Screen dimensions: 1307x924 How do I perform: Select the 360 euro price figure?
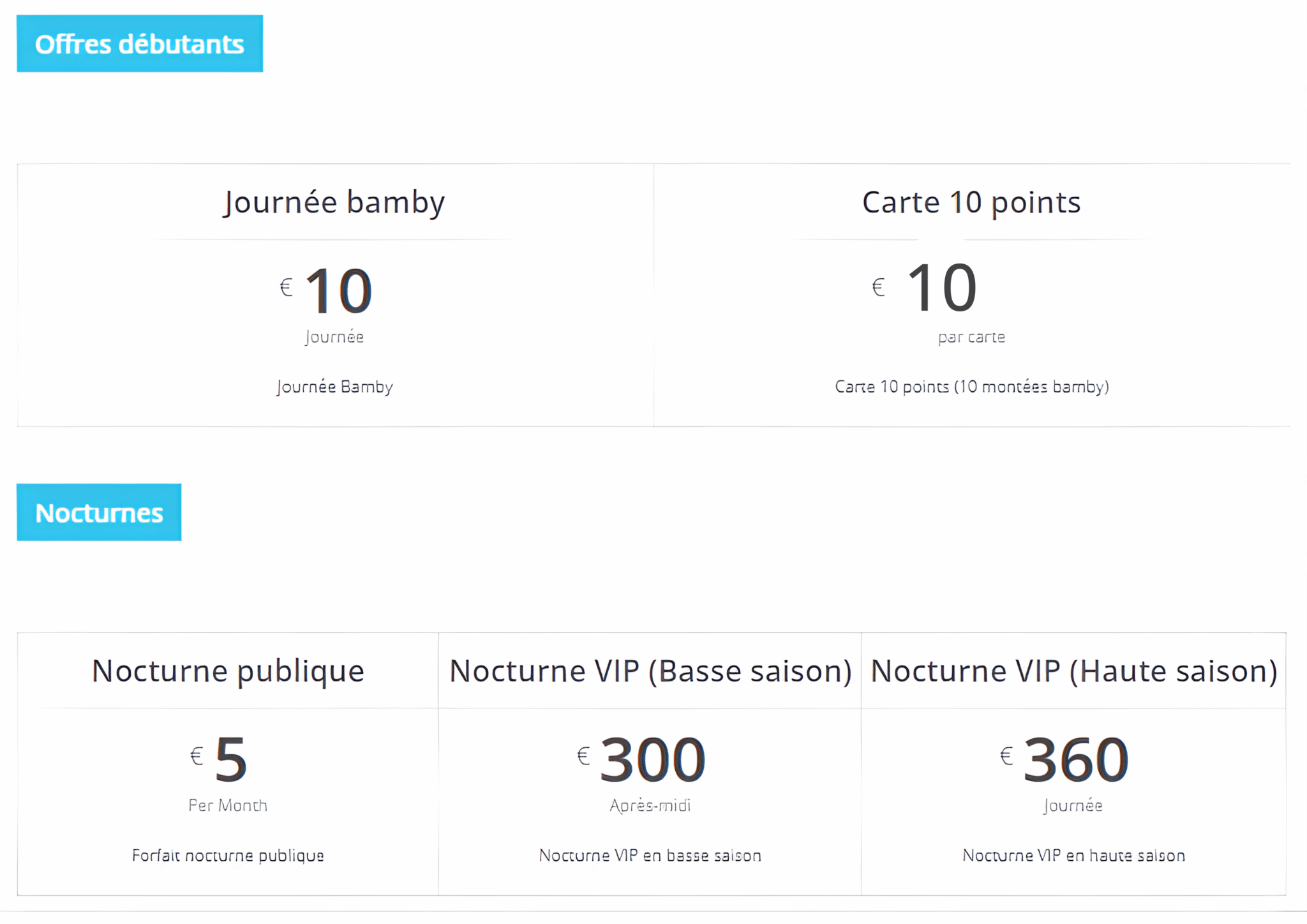pos(1076,759)
